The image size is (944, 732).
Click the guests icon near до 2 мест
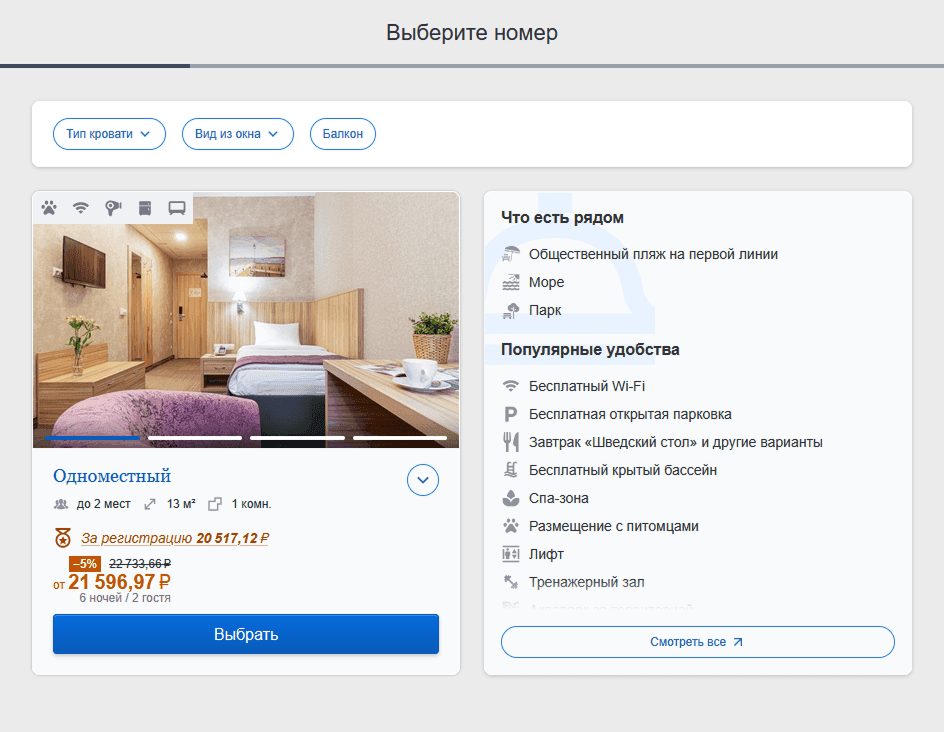click(x=61, y=504)
